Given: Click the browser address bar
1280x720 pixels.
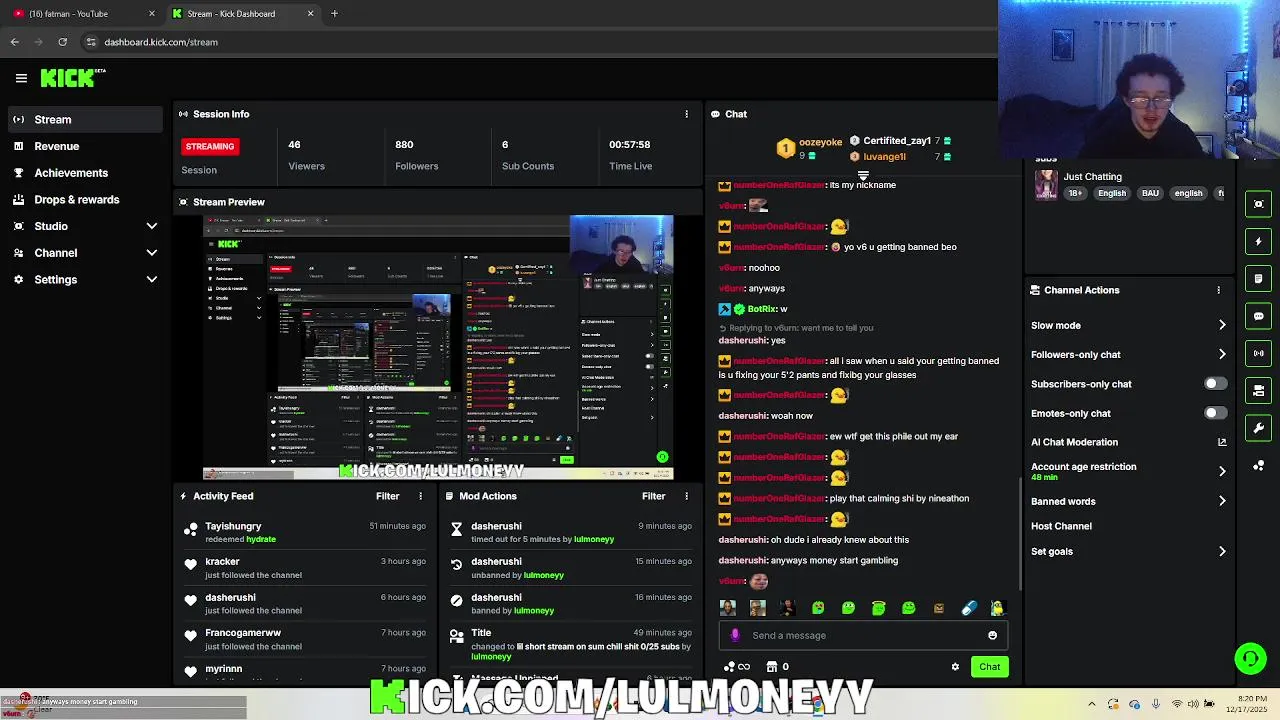Looking at the screenshot, I should 540,42.
